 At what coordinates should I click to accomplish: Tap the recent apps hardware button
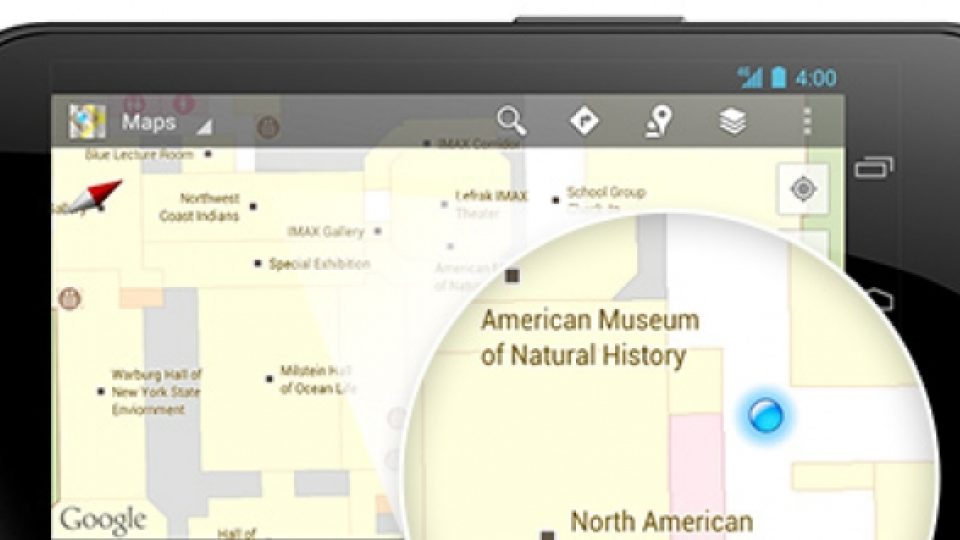pos(874,167)
